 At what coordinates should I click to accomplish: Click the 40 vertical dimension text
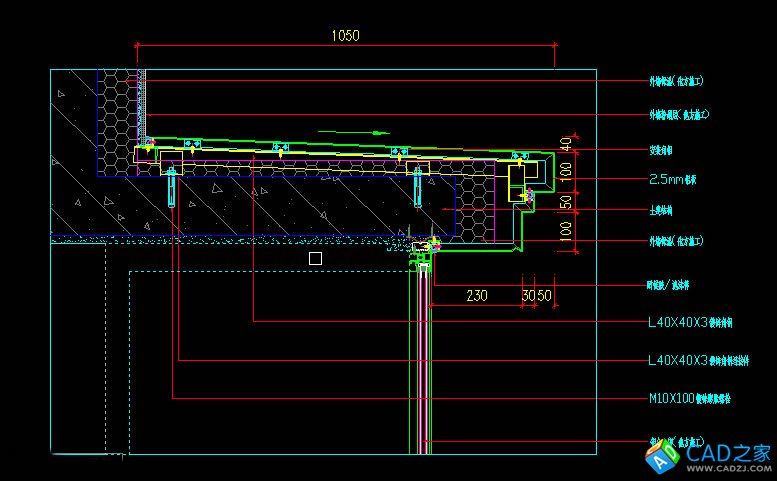click(565, 143)
